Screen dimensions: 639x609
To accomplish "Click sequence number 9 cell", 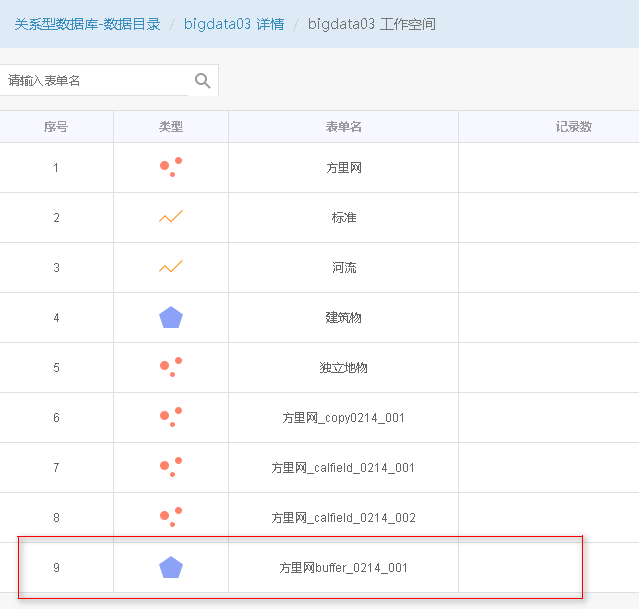I will pos(56,567).
